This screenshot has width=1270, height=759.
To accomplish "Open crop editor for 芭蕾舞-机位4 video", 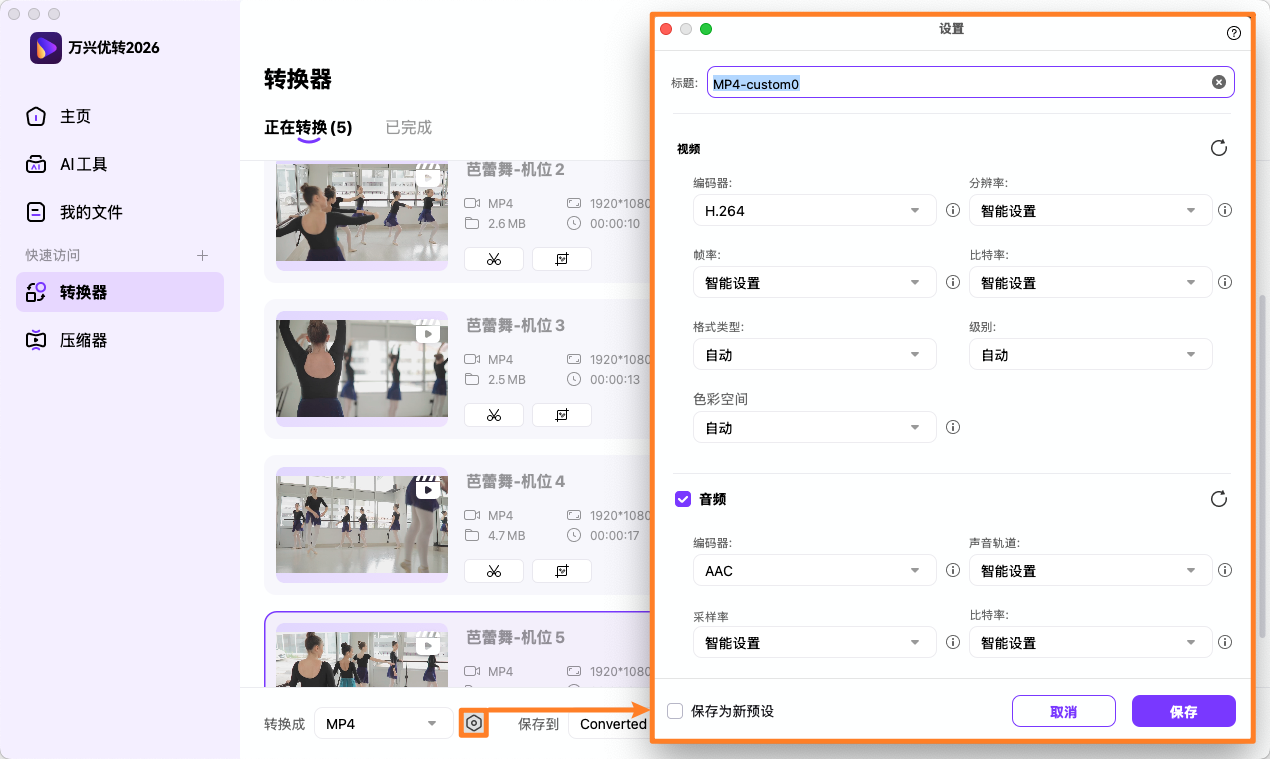I will [x=561, y=570].
